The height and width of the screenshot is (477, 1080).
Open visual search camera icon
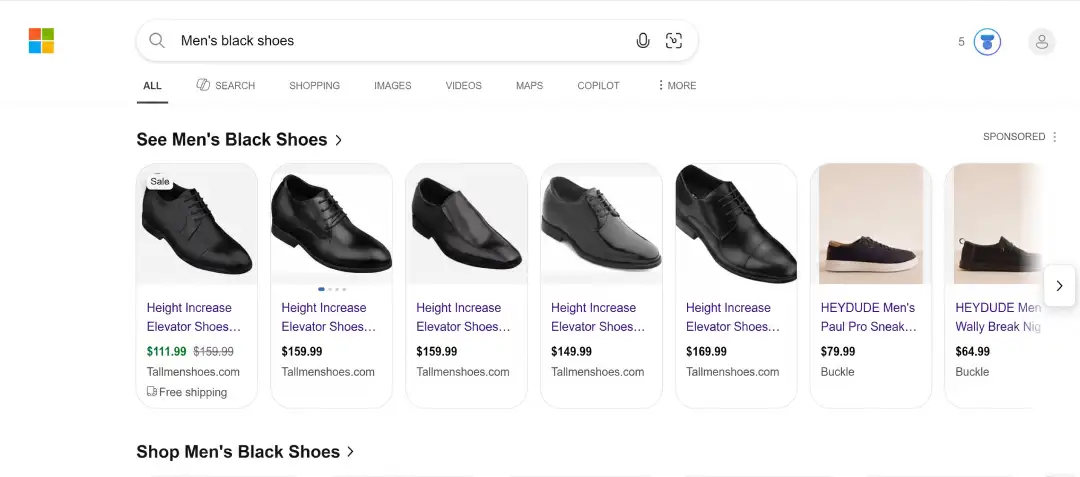pyautogui.click(x=674, y=41)
